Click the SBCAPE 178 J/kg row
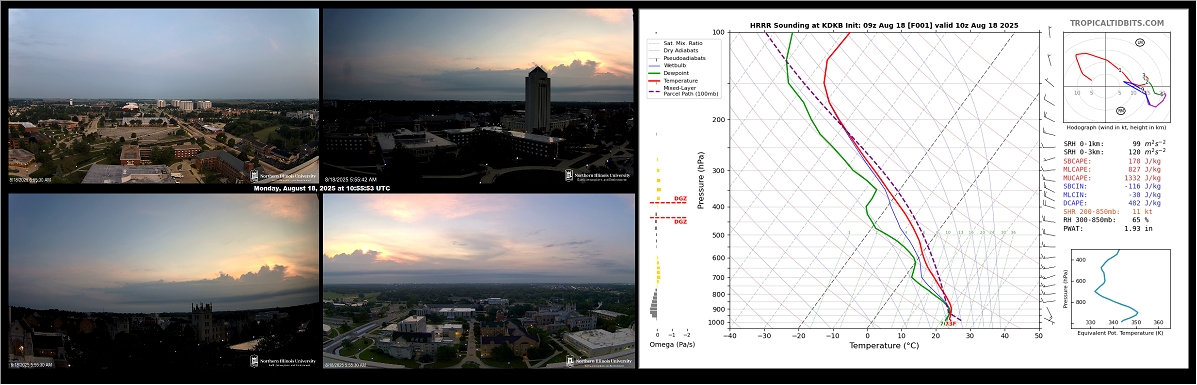 1112,162
